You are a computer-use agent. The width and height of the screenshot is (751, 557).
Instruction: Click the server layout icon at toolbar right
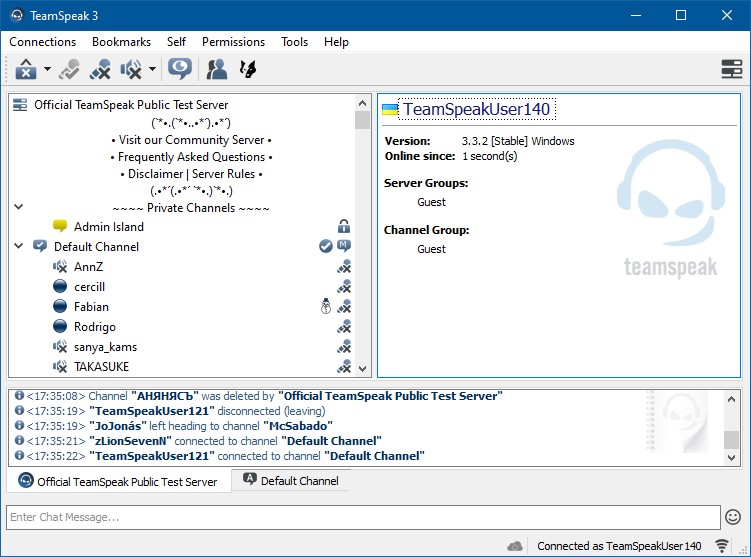point(732,69)
